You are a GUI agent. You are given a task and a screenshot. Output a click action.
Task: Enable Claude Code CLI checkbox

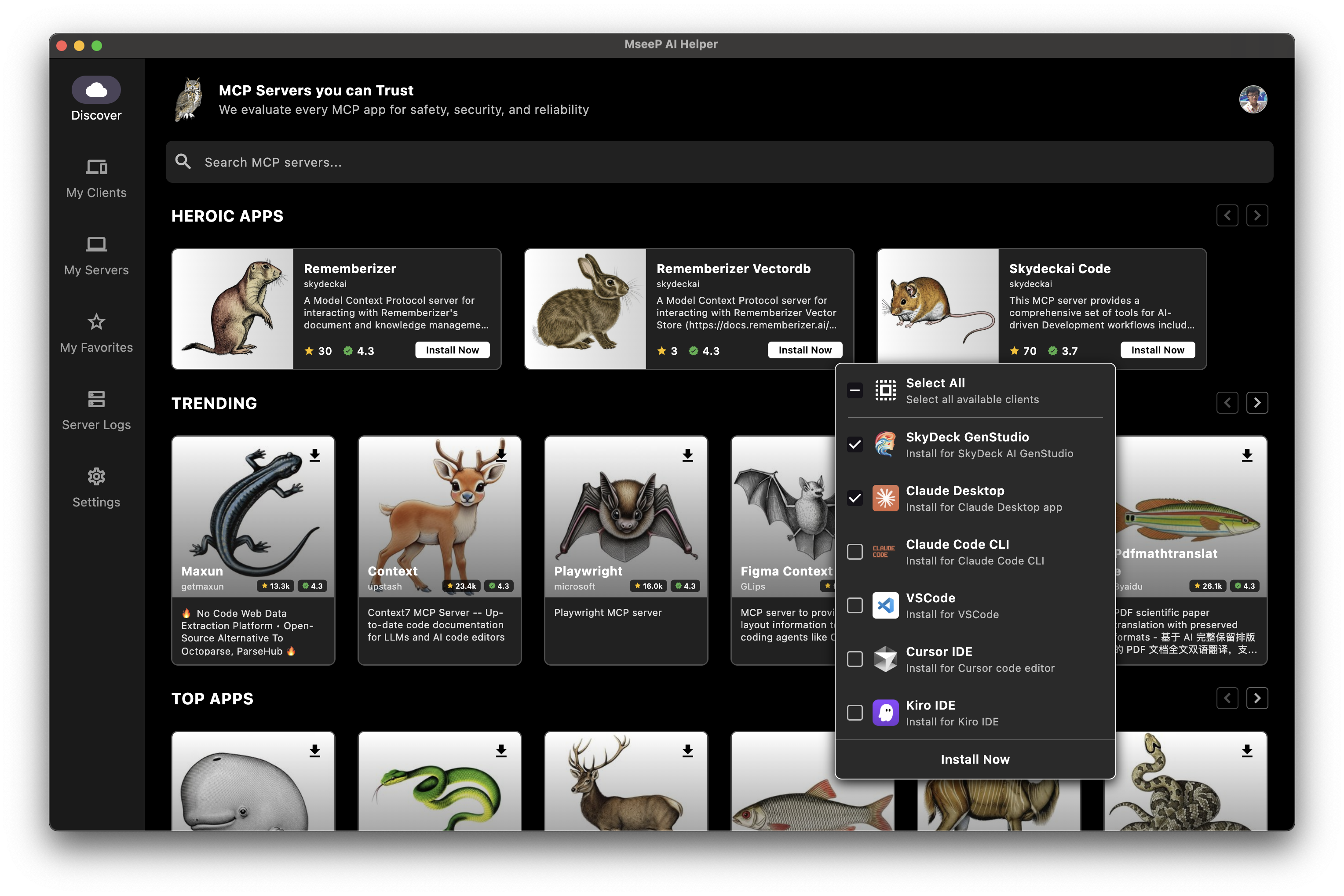(x=855, y=552)
